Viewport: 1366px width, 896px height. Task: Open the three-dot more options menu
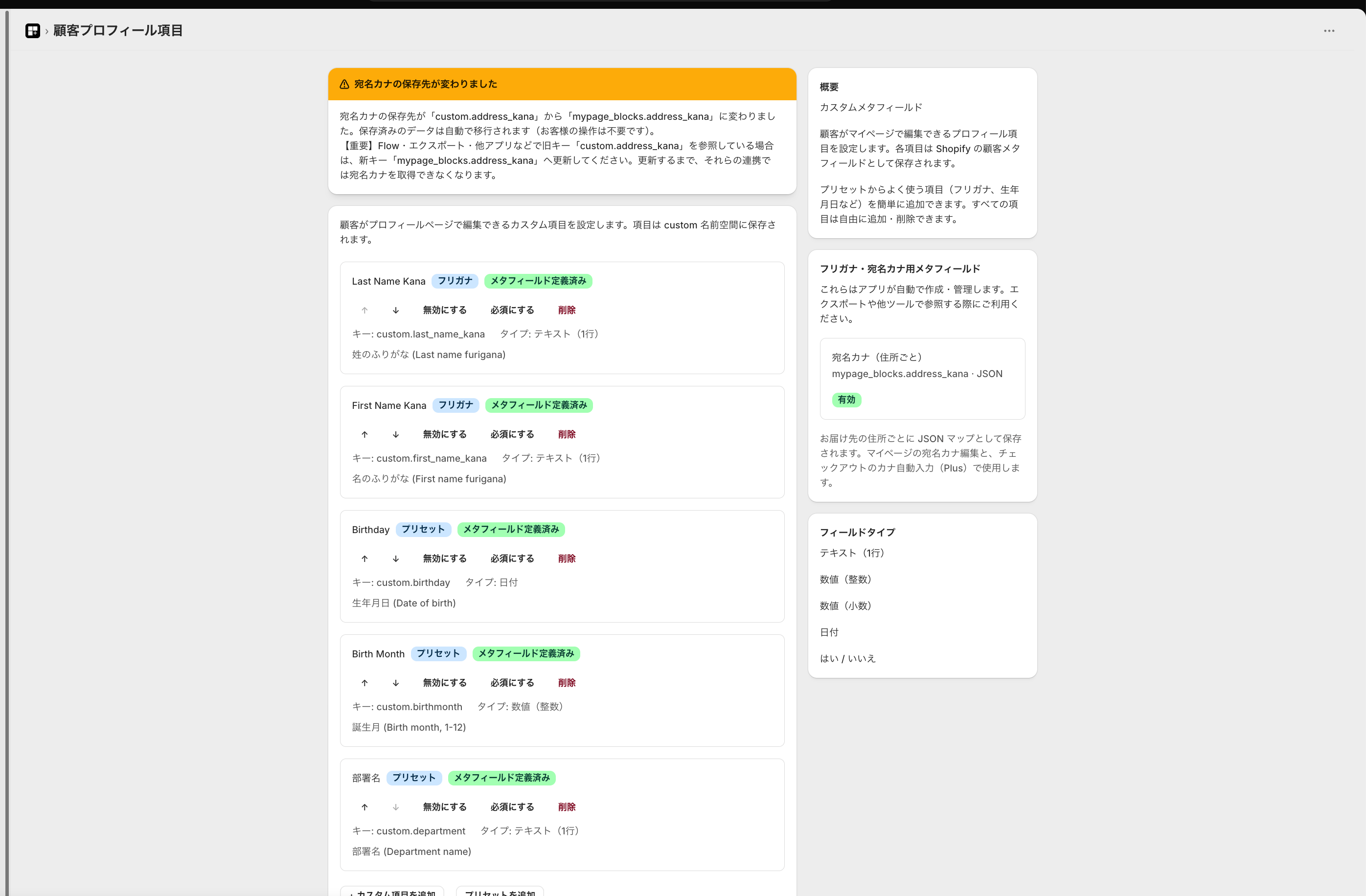coord(1329,31)
